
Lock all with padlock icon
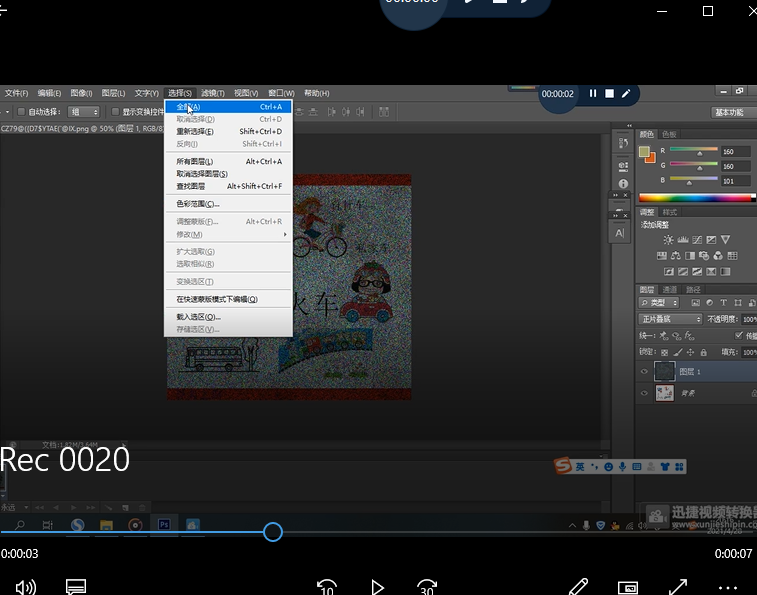click(x=703, y=353)
